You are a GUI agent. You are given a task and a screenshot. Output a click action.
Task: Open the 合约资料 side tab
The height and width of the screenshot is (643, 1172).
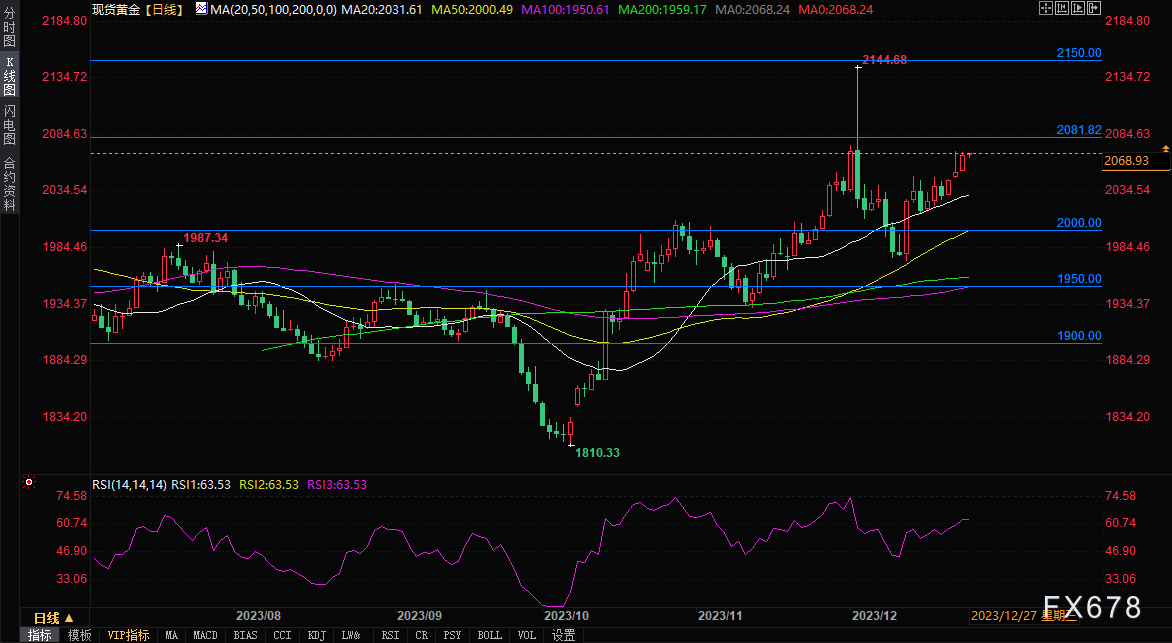[9, 184]
